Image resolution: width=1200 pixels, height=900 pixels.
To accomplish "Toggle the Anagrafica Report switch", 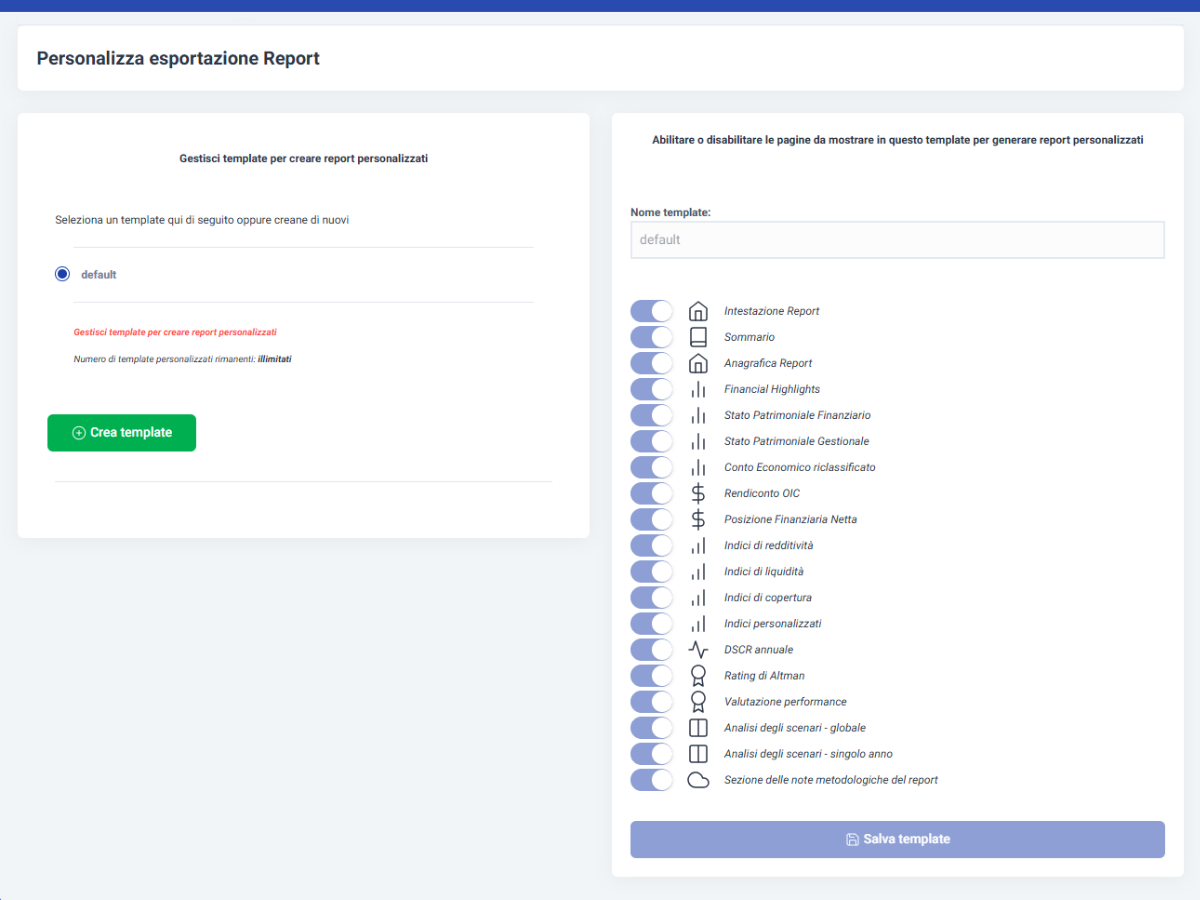I will click(652, 363).
